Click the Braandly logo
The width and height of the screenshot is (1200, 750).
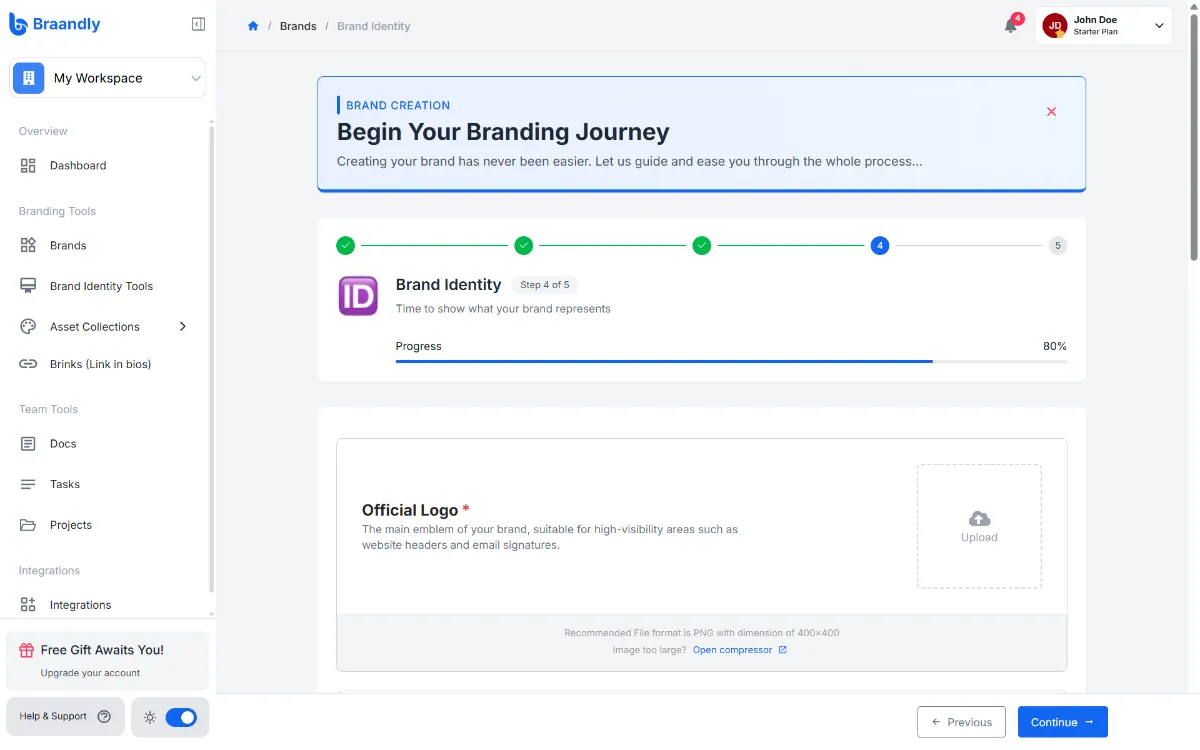(55, 24)
